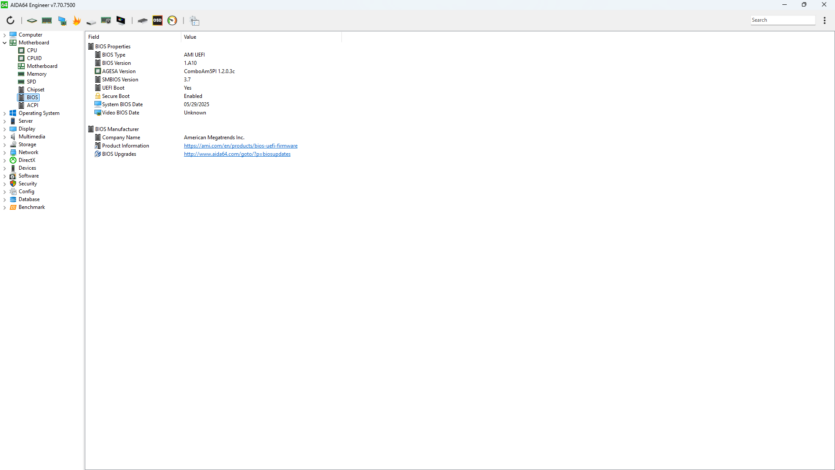Open the three-dot menu in the top right
This screenshot has height=470, width=835.
pyautogui.click(x=824, y=20)
